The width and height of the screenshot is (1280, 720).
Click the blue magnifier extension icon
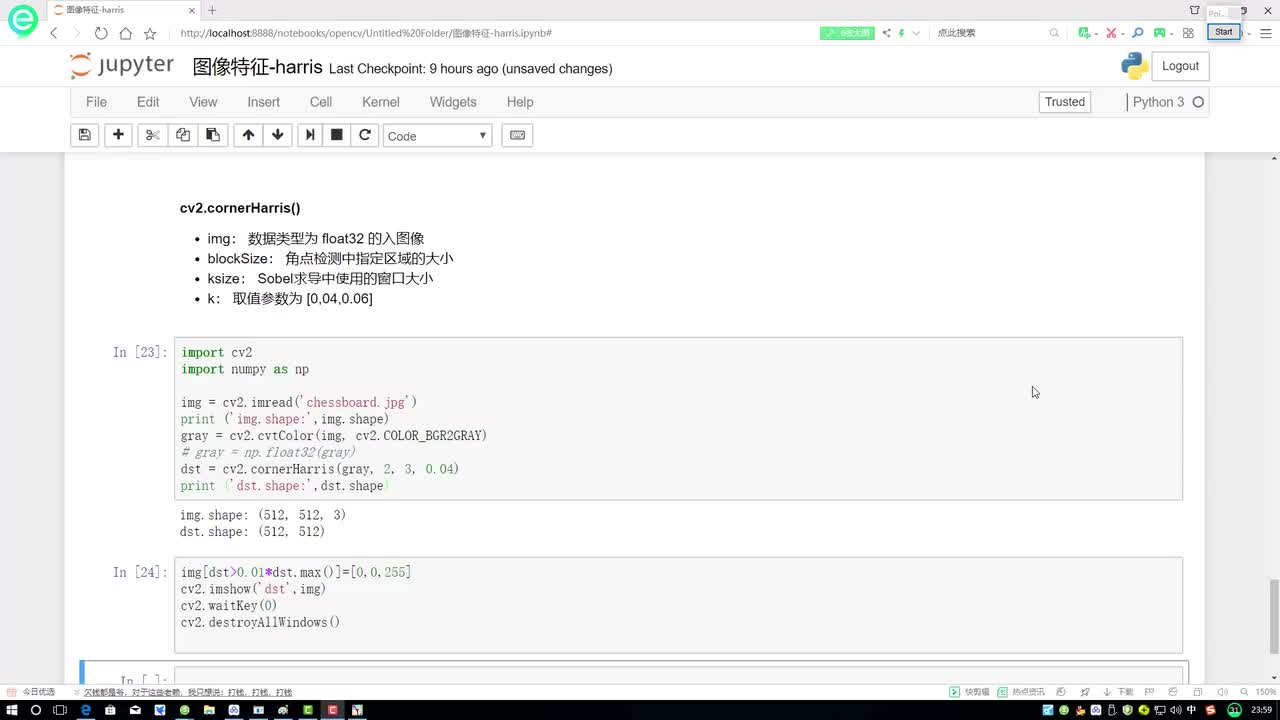pos(1137,33)
